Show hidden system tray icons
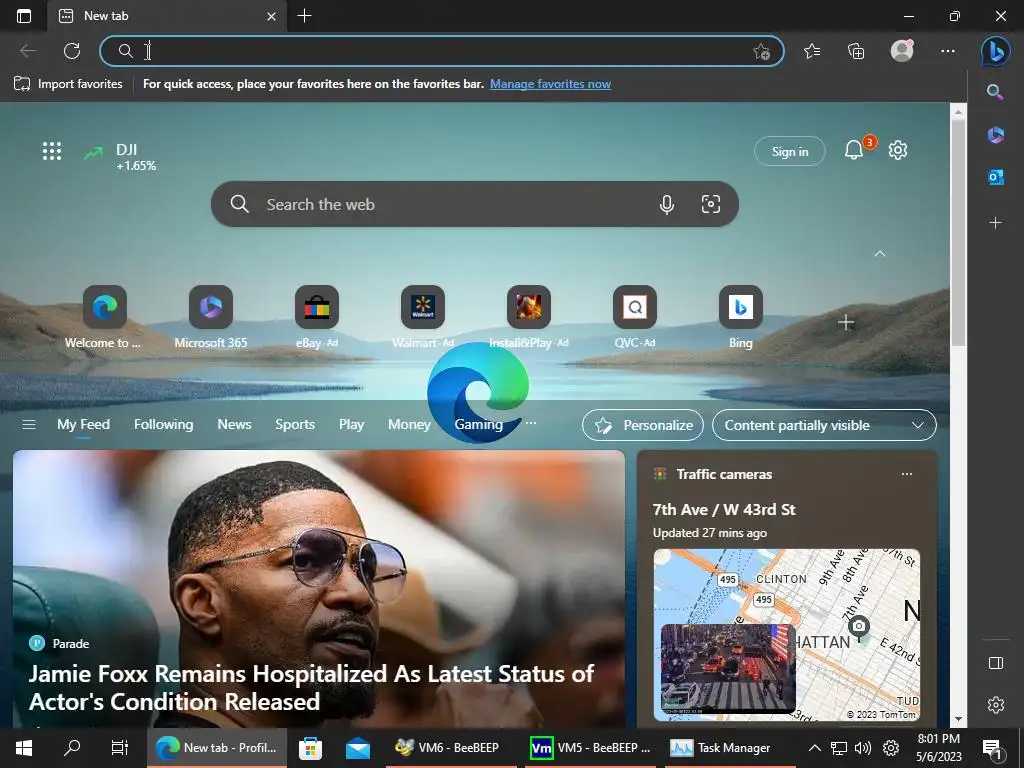1024x768 pixels. 814,748
